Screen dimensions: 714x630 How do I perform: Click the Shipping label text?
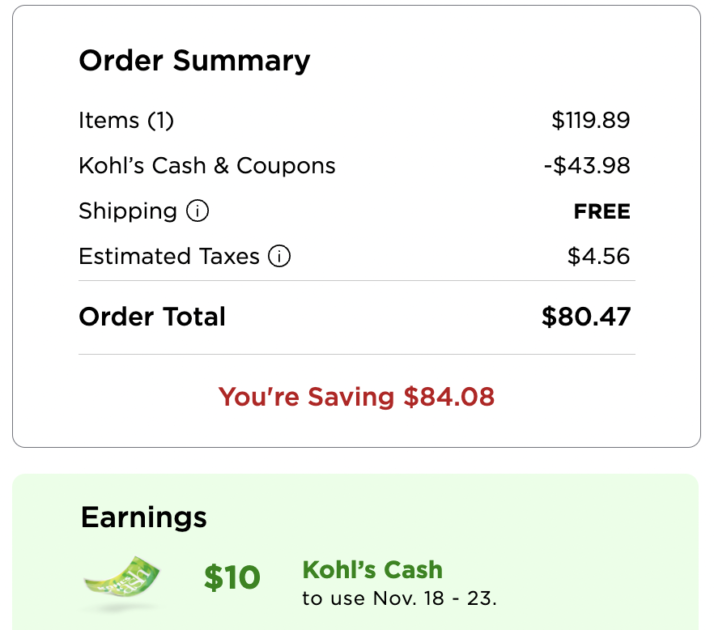(x=127, y=211)
